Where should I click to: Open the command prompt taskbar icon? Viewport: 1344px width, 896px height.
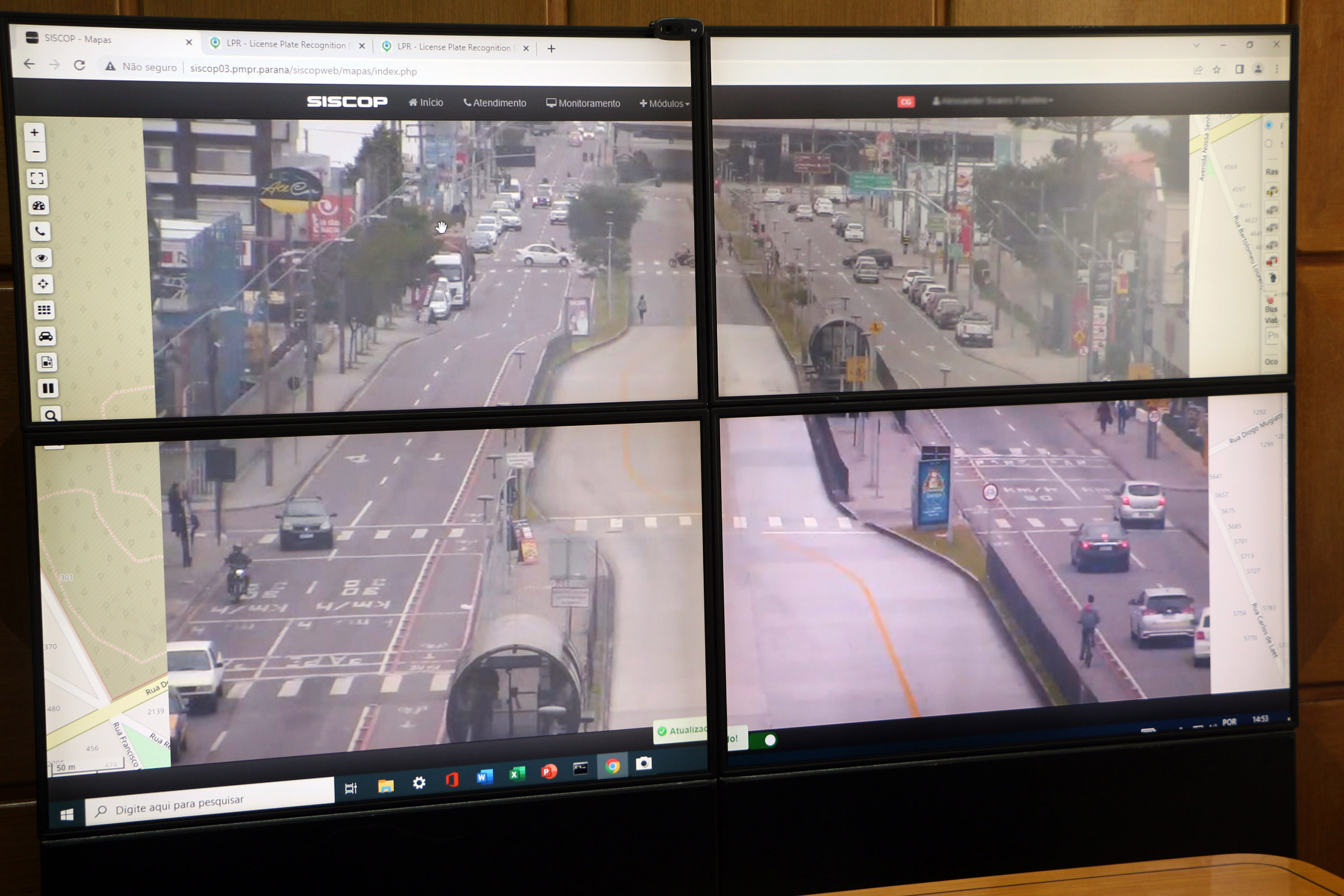pyautogui.click(x=581, y=769)
